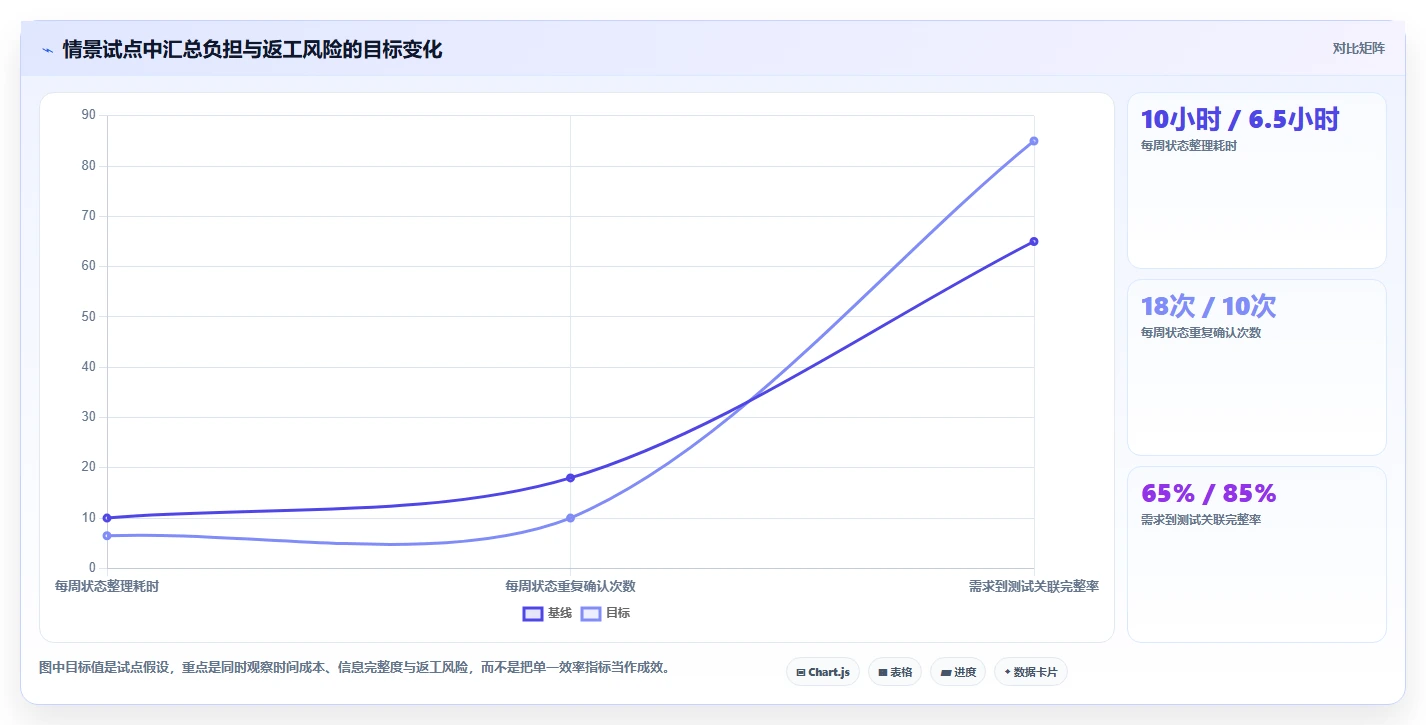
Task: Click the y-axis tick label 90
Action: [x=88, y=115]
